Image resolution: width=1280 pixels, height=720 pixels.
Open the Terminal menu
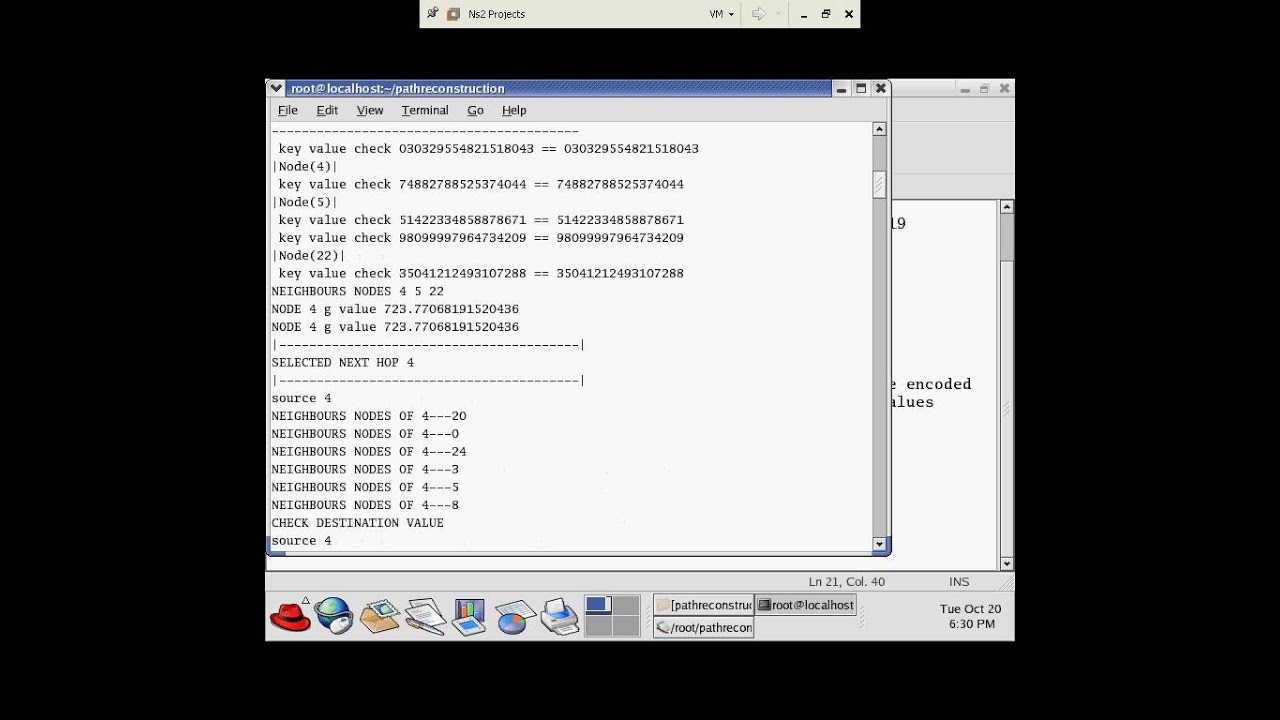(x=425, y=110)
